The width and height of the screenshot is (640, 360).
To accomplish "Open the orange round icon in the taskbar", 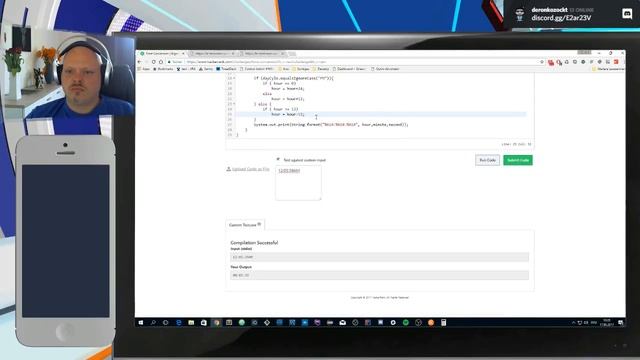I will tap(431, 322).
